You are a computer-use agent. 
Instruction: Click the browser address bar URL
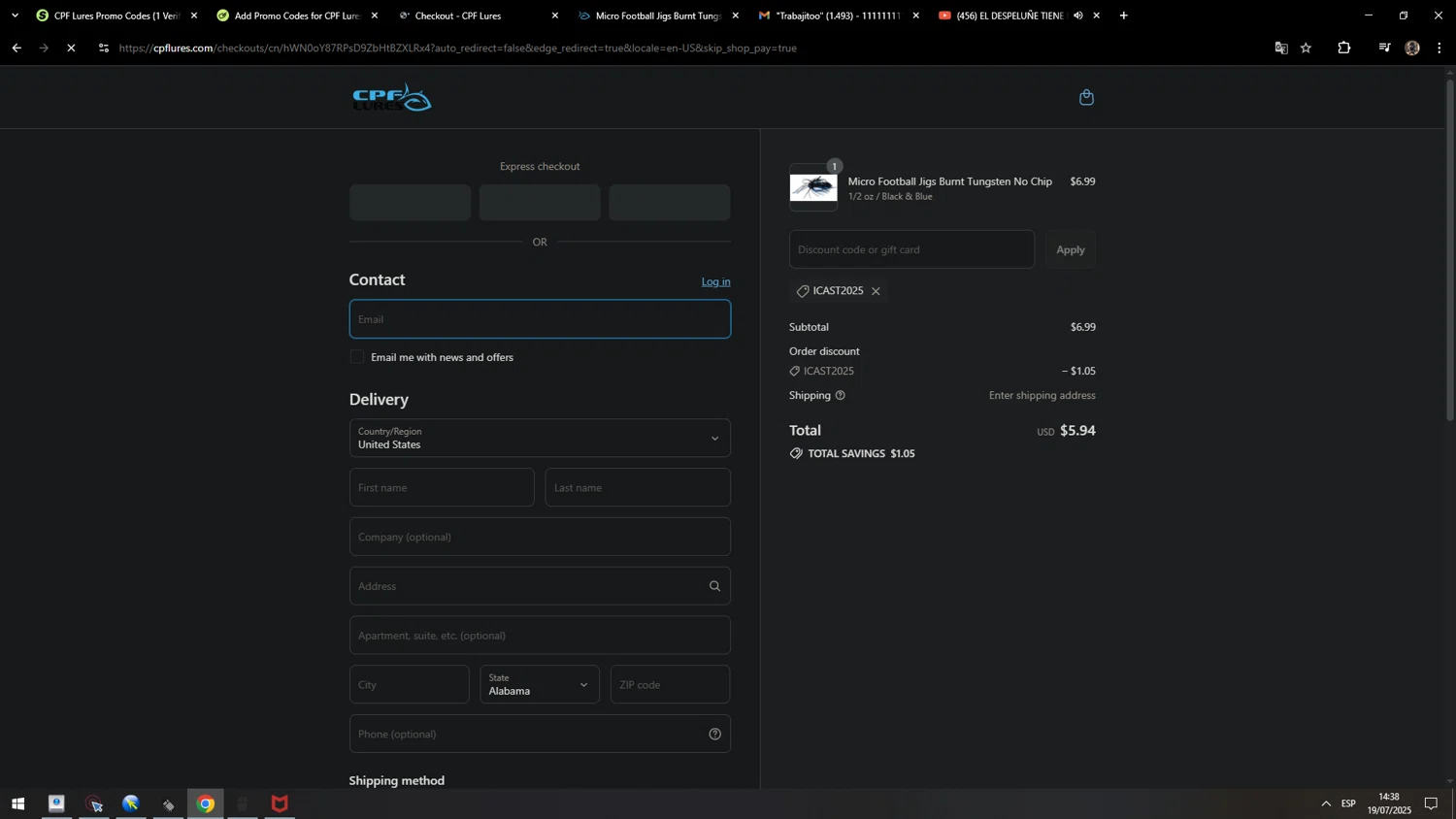point(458,48)
